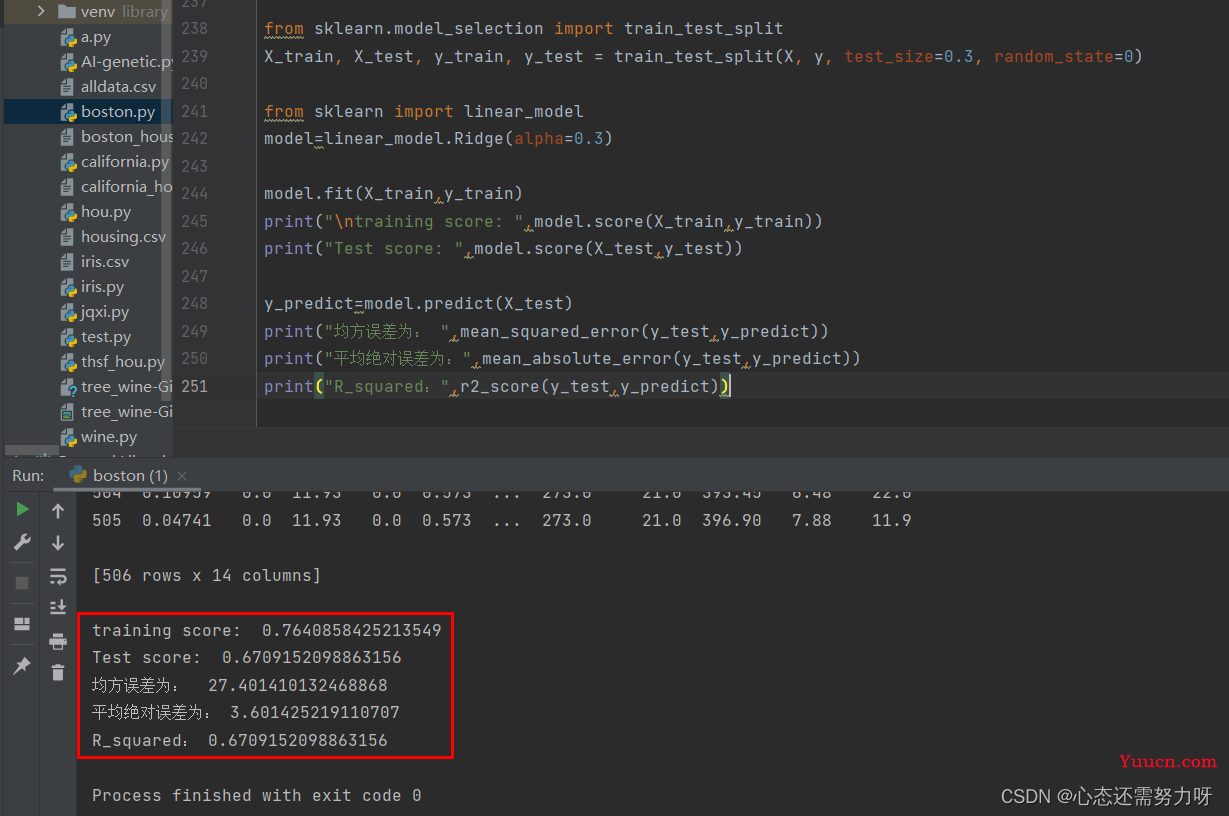Print console output with the printer icon
Image resolution: width=1229 pixels, height=816 pixels.
click(58, 641)
